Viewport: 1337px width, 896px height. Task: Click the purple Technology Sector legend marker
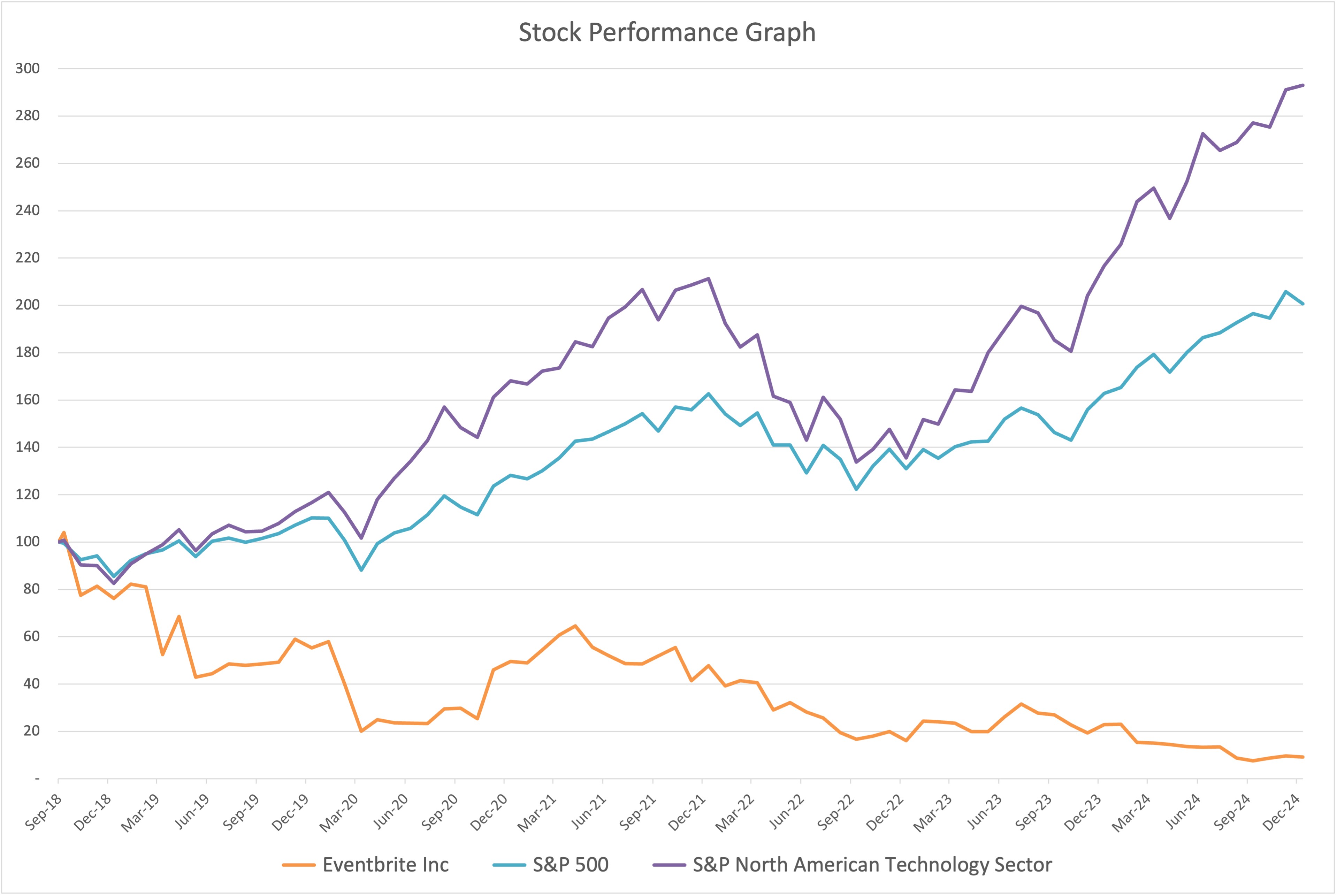click(x=669, y=865)
